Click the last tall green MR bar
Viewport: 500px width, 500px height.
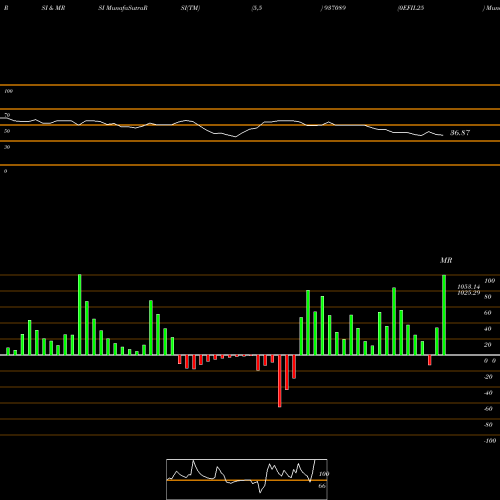click(x=444, y=315)
